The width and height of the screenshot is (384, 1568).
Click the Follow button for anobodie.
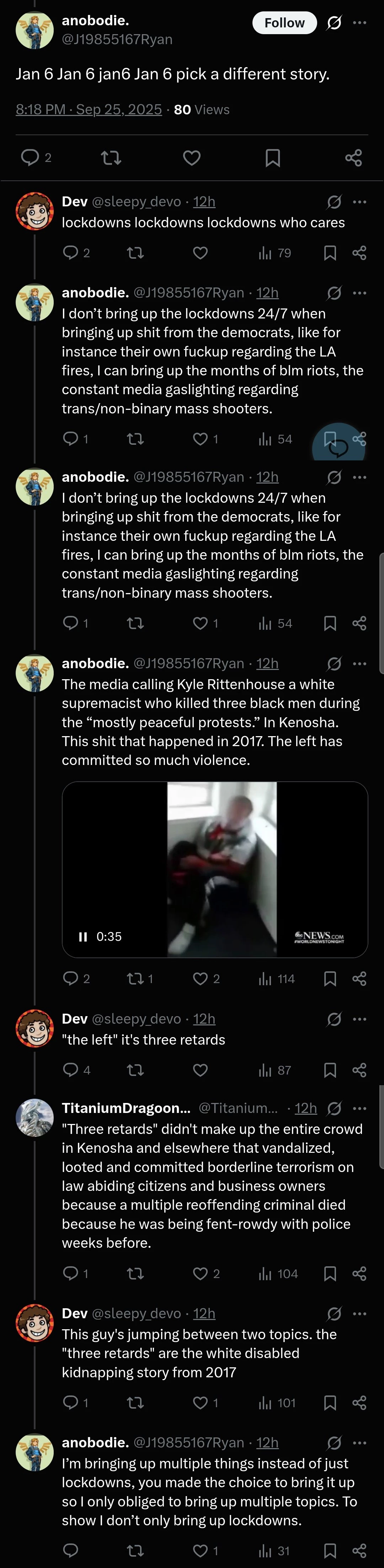284,22
